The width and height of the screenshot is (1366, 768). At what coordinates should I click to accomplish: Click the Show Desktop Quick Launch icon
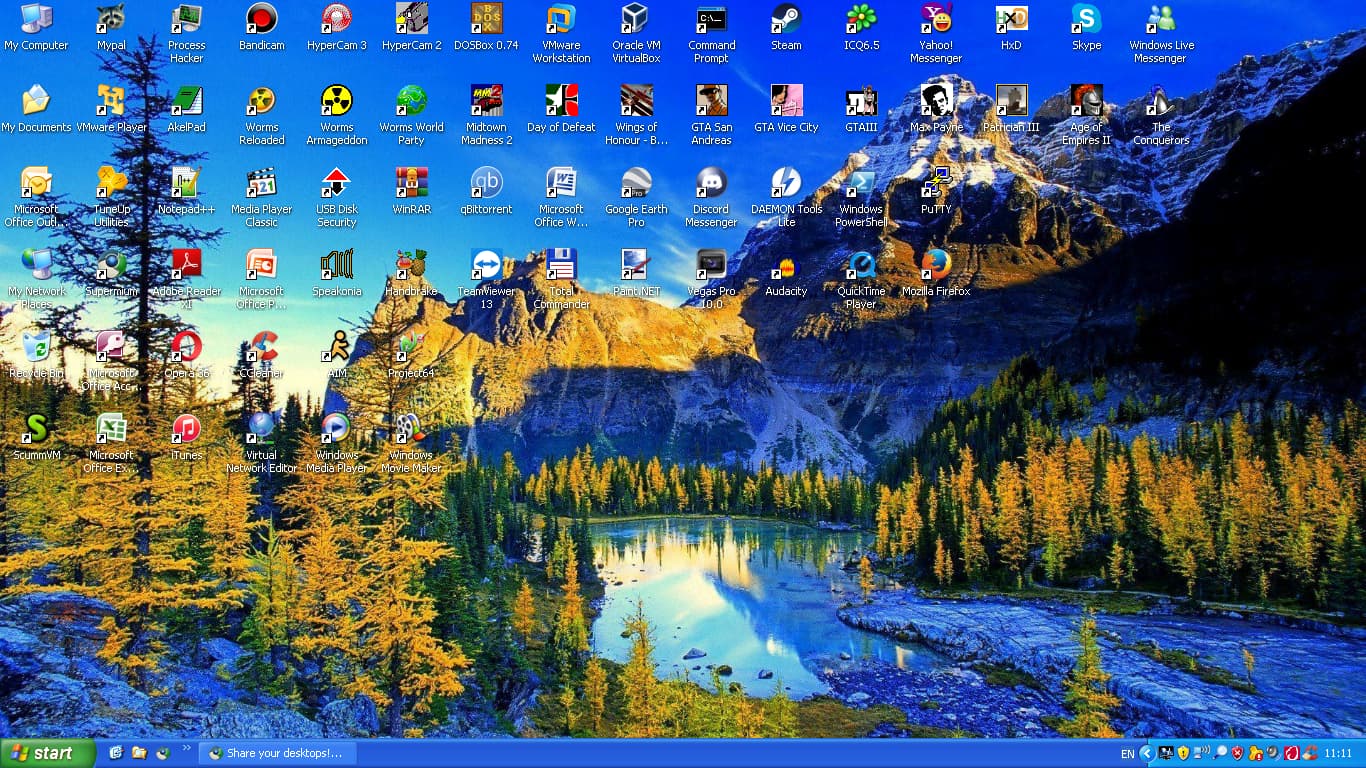[116, 753]
